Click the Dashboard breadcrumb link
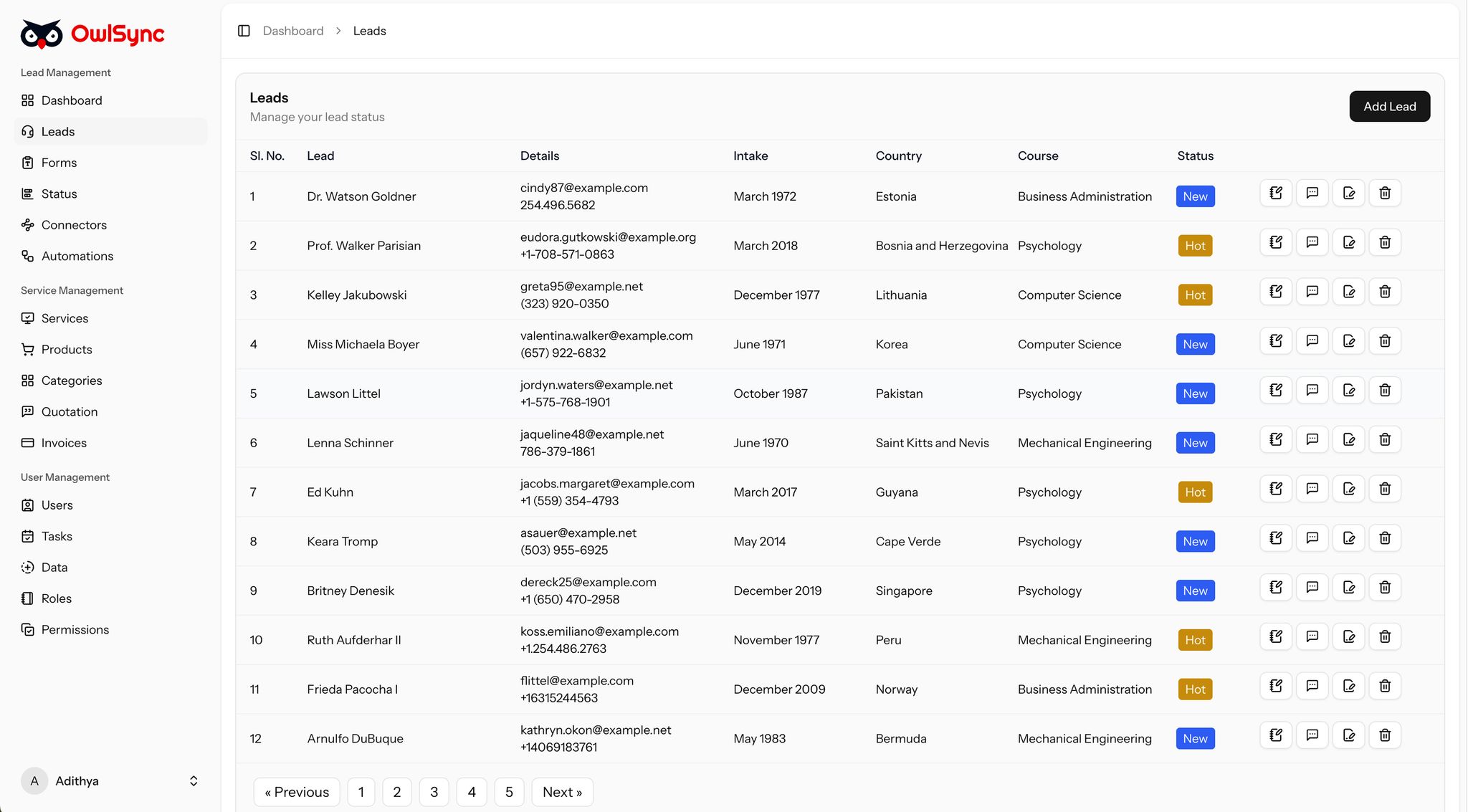 [x=292, y=31]
